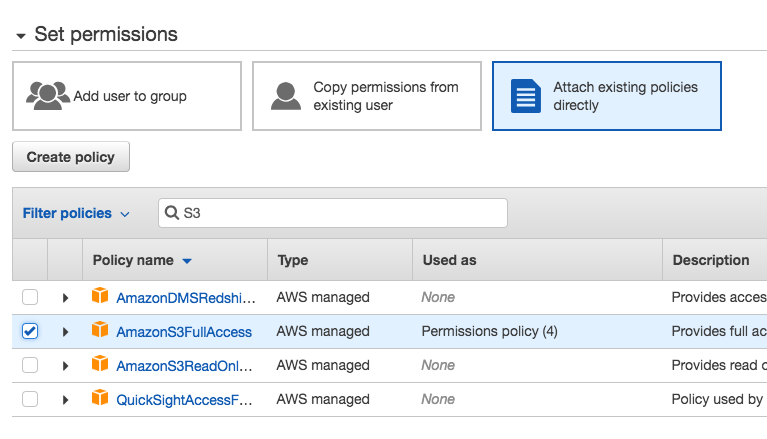Click the orange box icon for AmazonS3ReadOnl...
The height and width of the screenshot is (439, 767).
pyautogui.click(x=100, y=363)
